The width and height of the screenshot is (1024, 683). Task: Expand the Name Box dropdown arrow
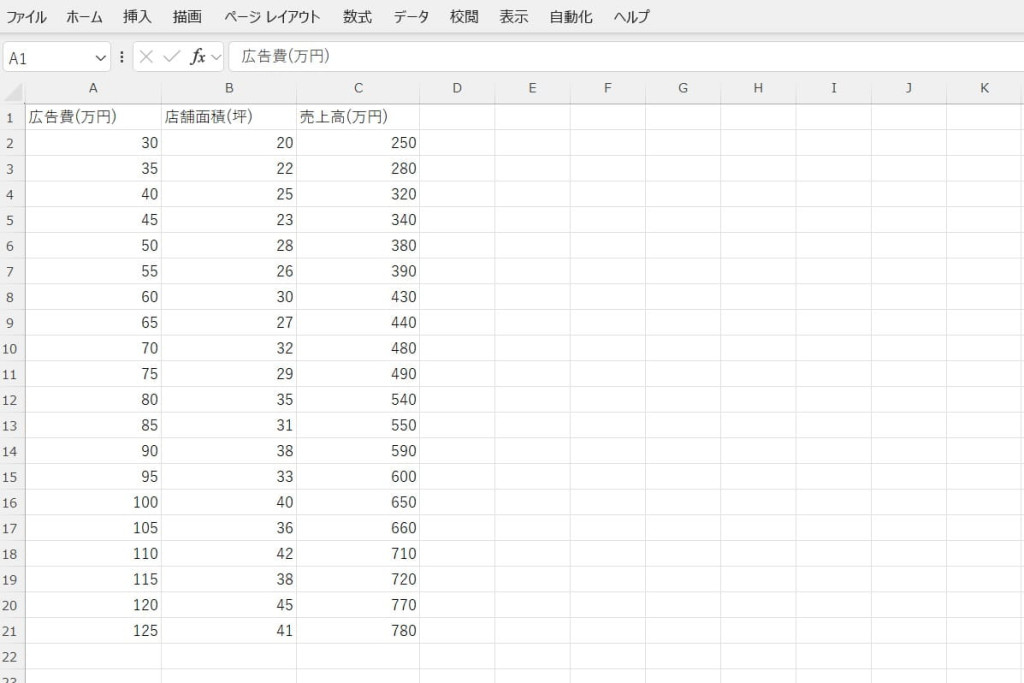(x=99, y=58)
